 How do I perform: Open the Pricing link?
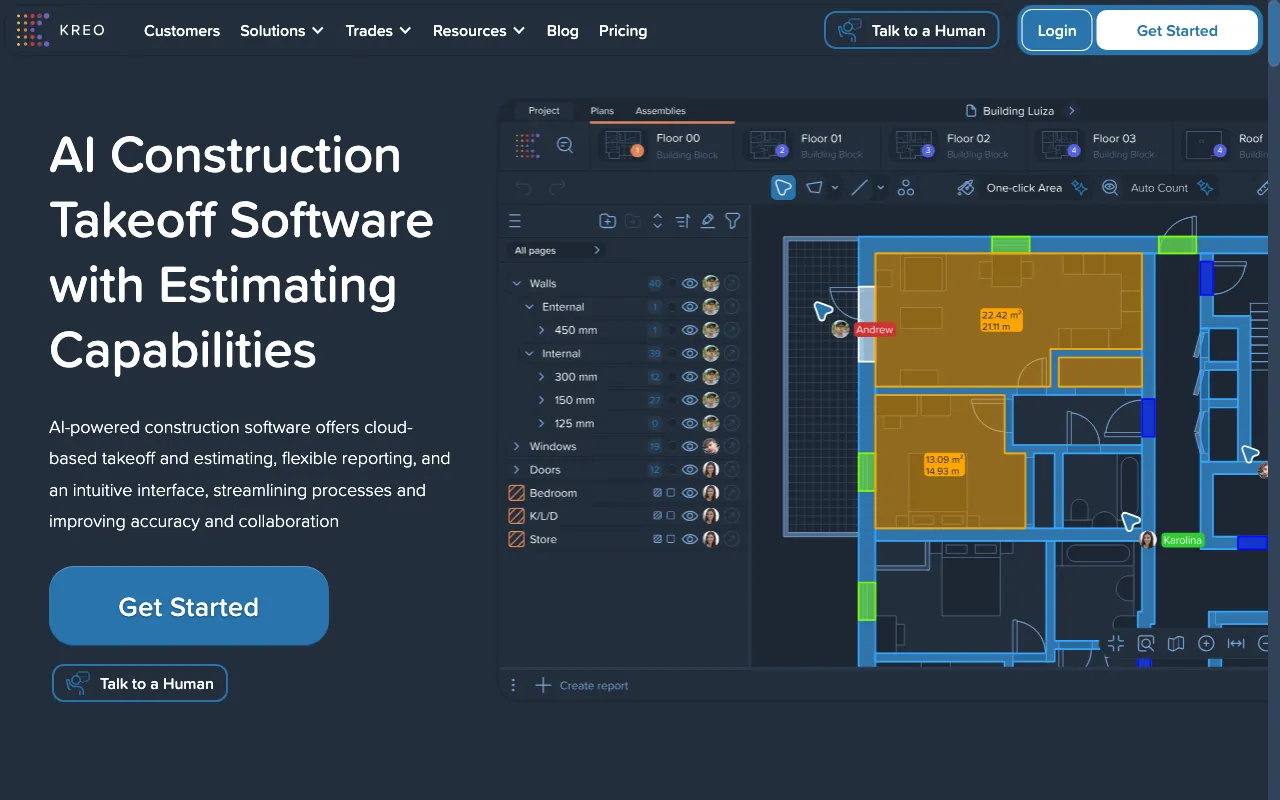(x=623, y=31)
